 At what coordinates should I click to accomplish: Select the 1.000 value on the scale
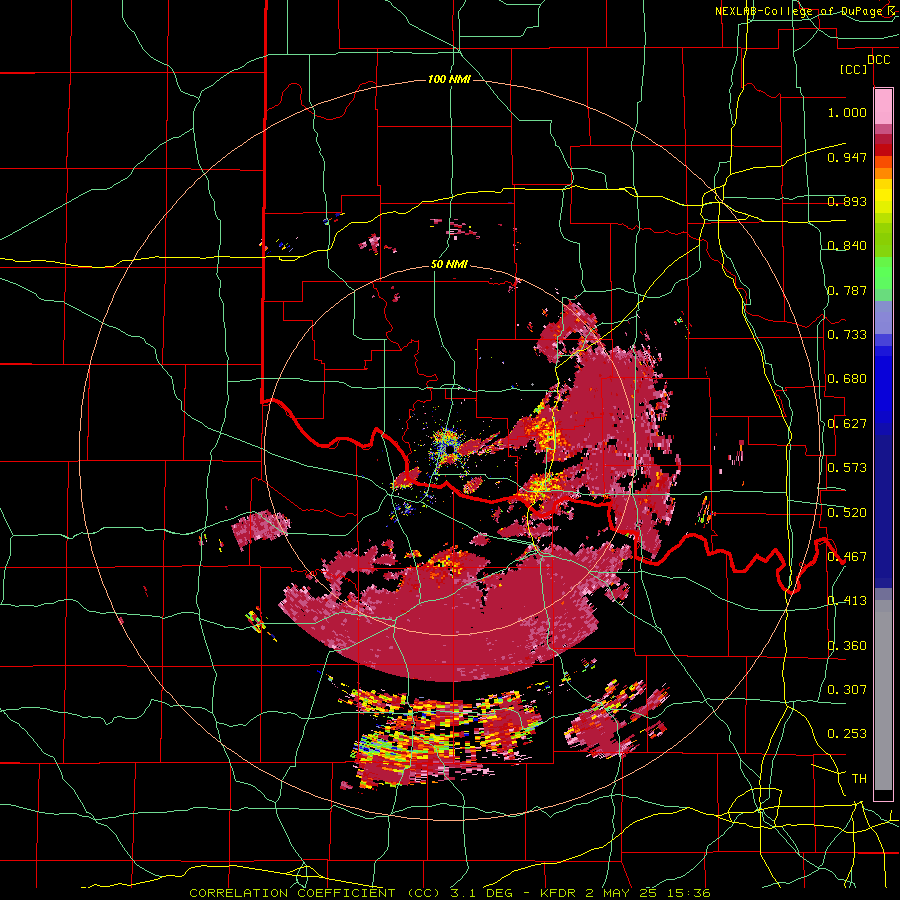(847, 112)
